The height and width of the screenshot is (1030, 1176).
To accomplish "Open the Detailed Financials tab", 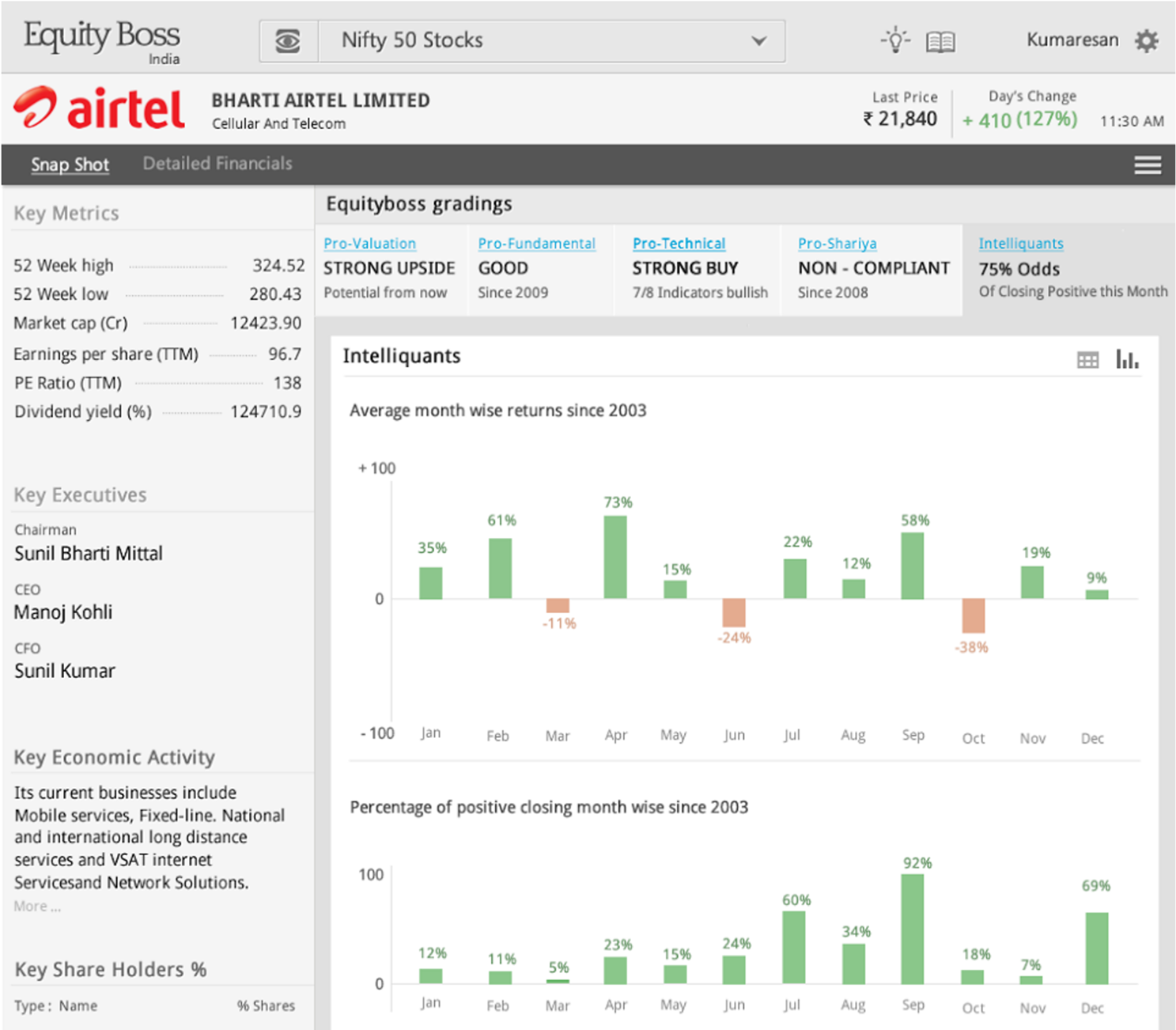I will pyautogui.click(x=217, y=164).
